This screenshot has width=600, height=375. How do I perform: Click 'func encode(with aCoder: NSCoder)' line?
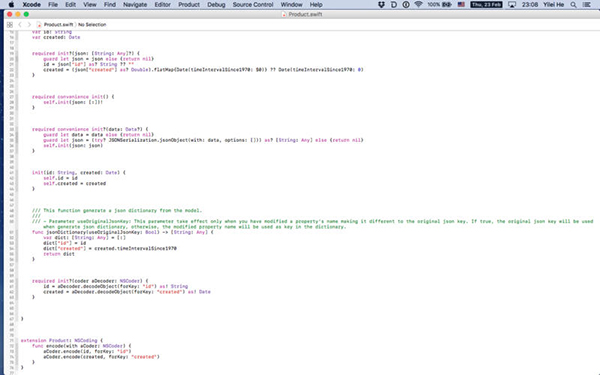coord(82,346)
